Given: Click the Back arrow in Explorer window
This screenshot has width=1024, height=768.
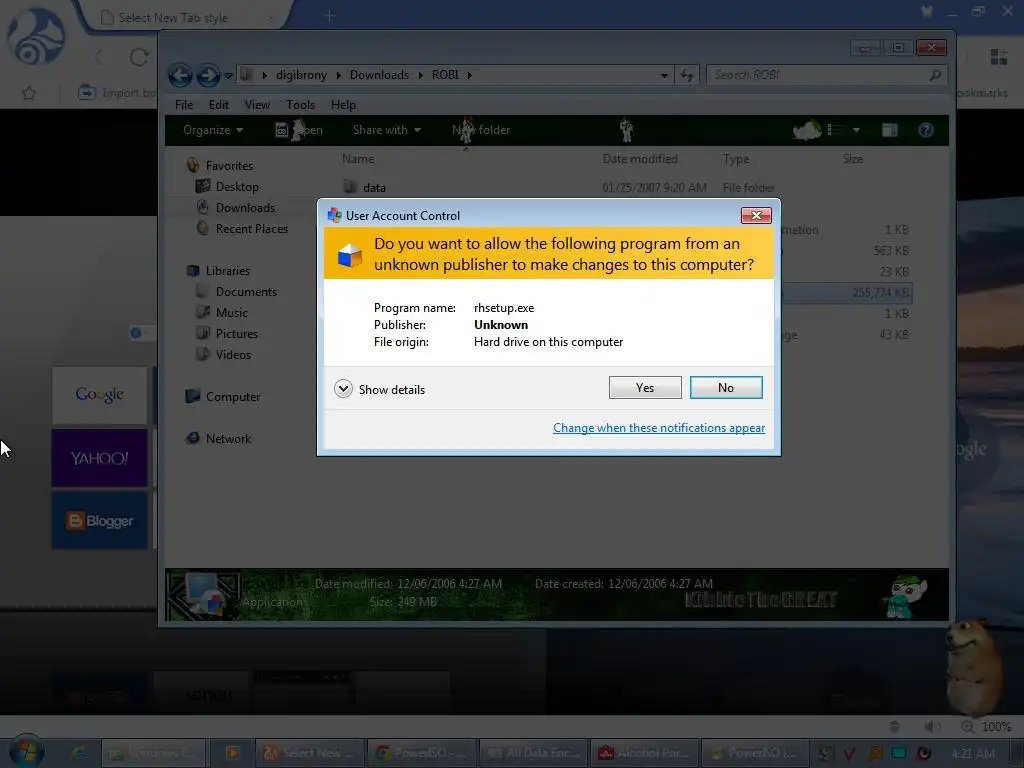Looking at the screenshot, I should 180,75.
